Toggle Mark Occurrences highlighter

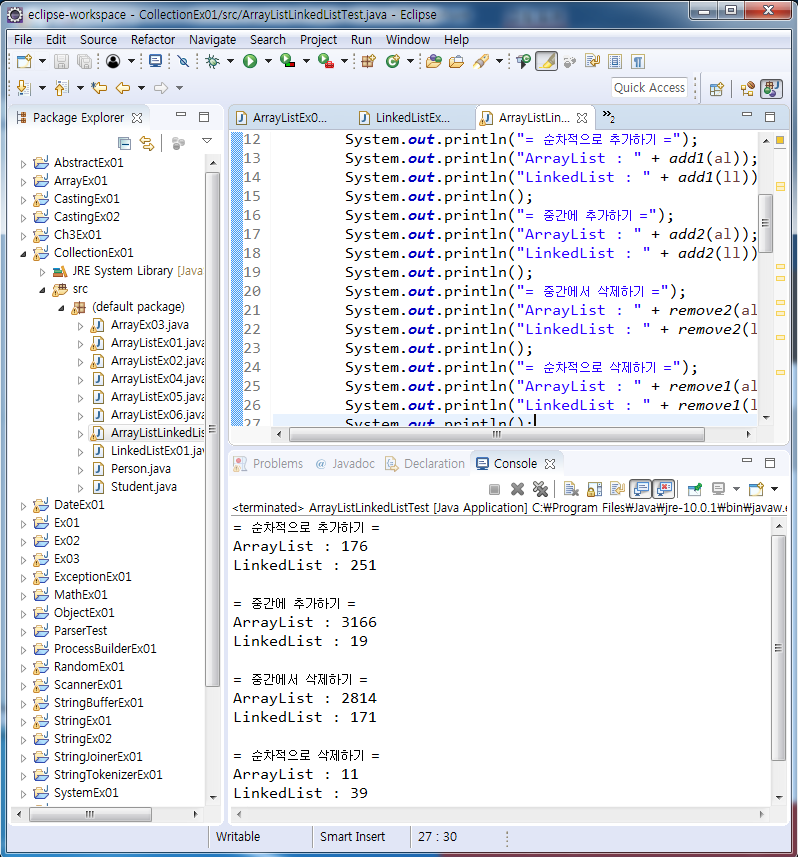click(x=546, y=61)
